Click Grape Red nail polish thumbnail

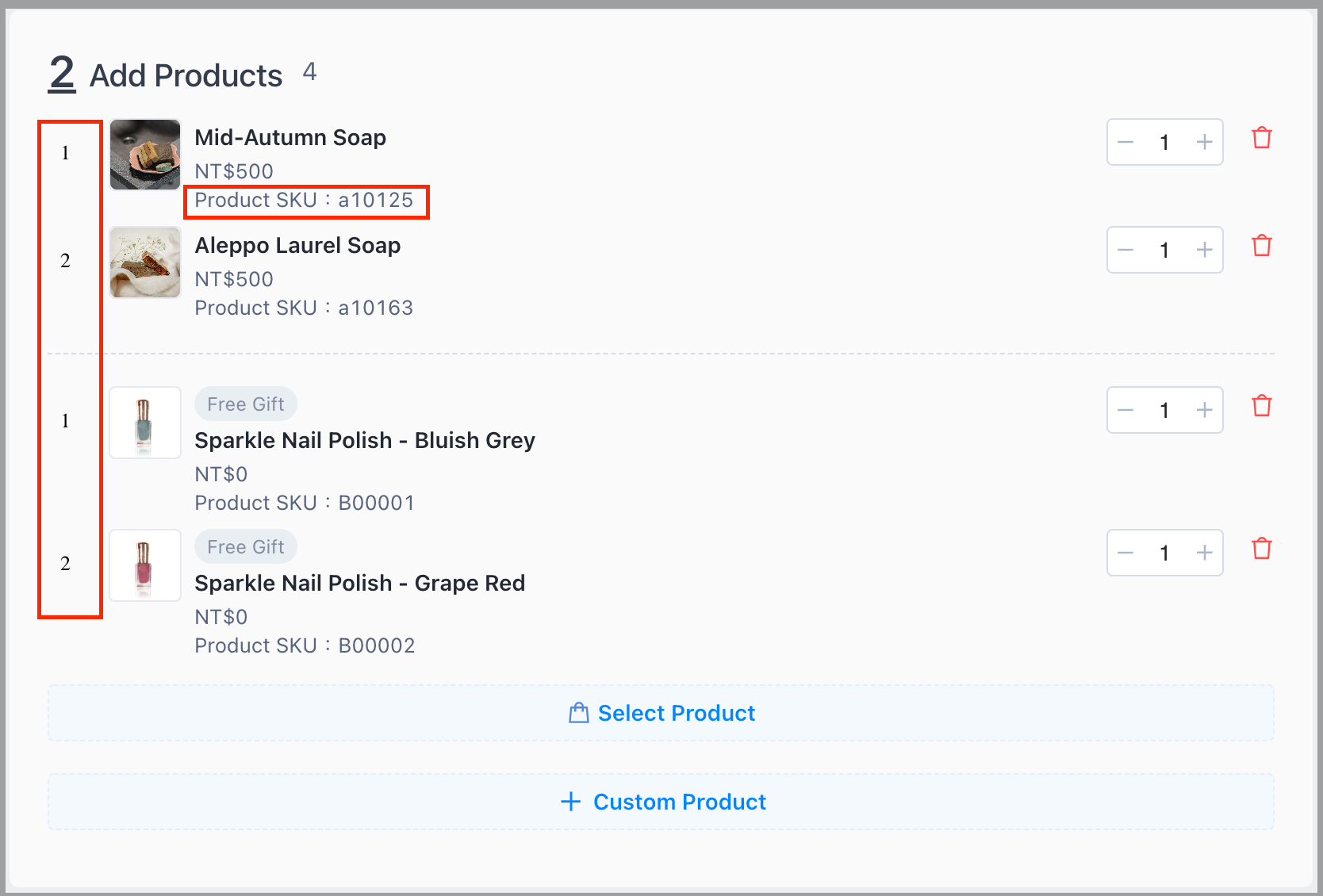click(145, 565)
